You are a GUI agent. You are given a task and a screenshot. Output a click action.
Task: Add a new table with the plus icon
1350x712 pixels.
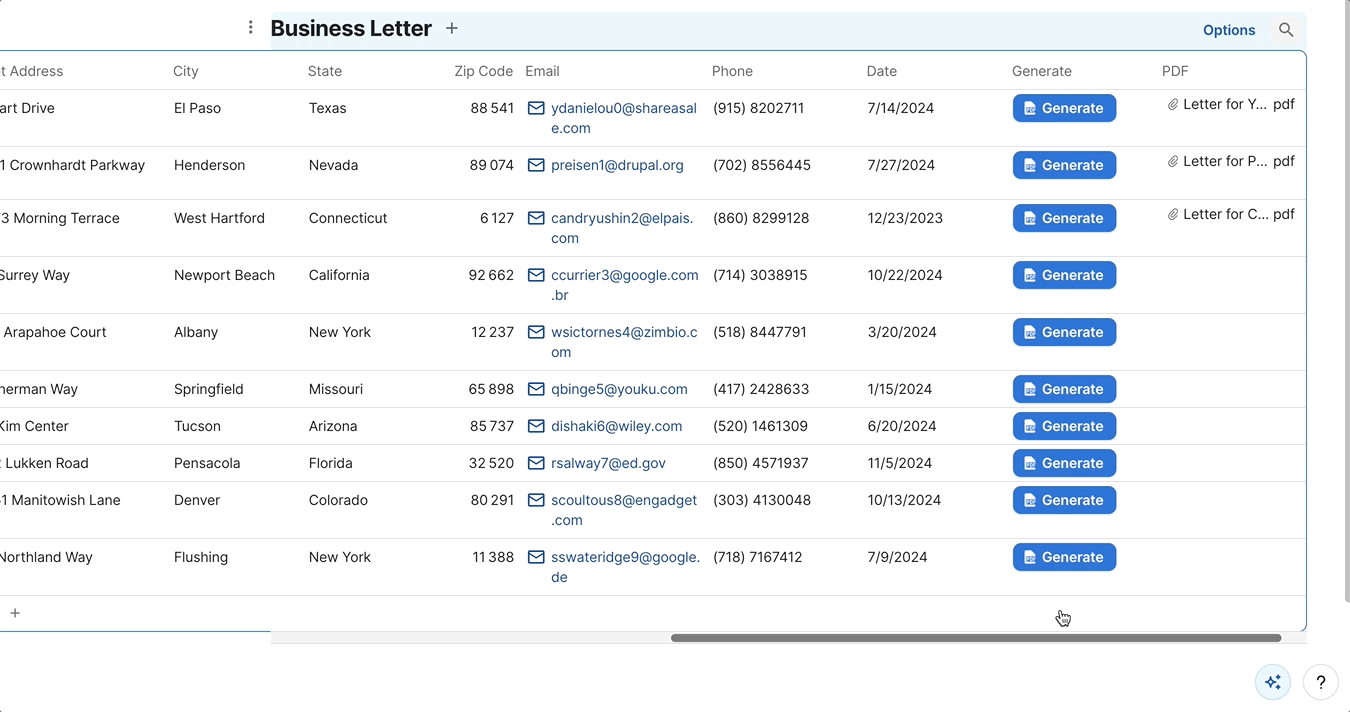click(x=451, y=28)
